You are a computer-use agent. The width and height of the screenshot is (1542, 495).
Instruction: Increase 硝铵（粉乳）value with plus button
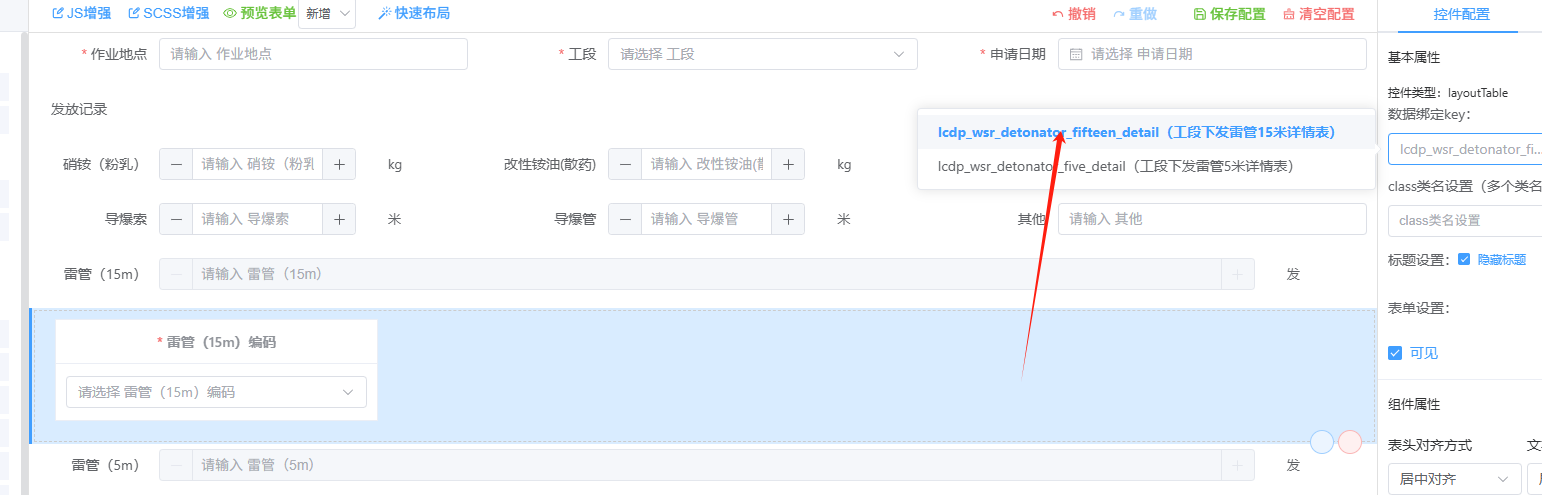pyautogui.click(x=339, y=164)
